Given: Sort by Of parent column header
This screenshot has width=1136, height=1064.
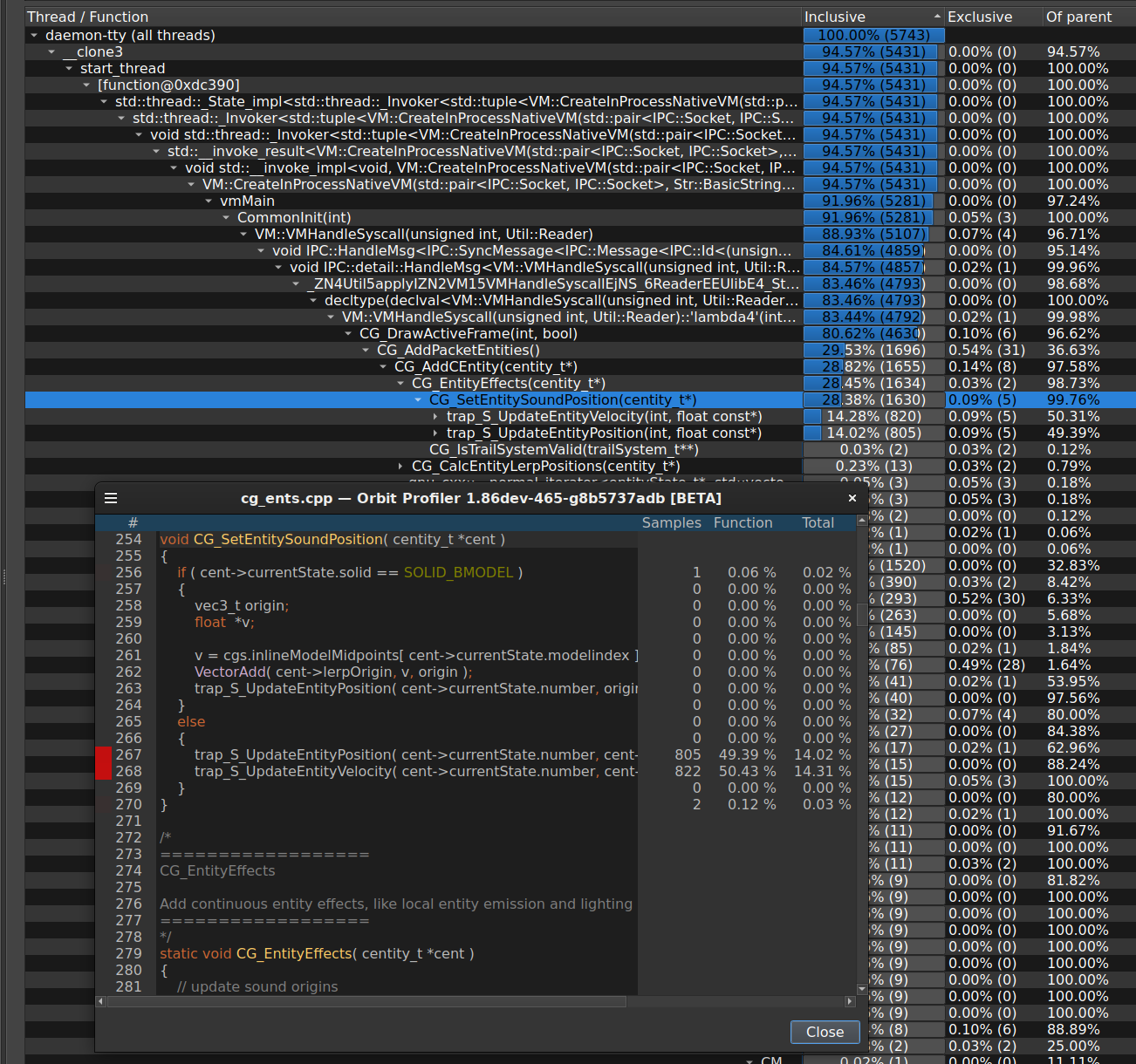Looking at the screenshot, I should (x=1089, y=17).
